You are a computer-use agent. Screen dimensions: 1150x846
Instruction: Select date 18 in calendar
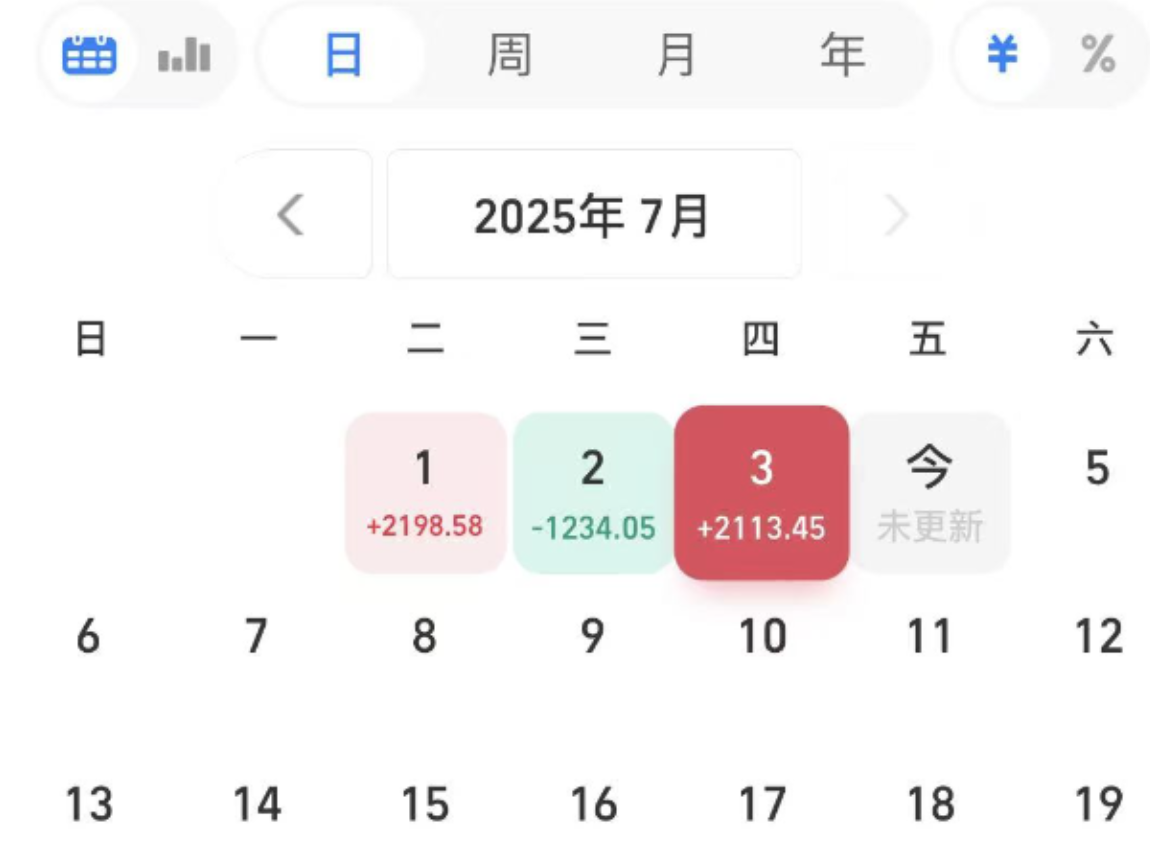tap(930, 803)
